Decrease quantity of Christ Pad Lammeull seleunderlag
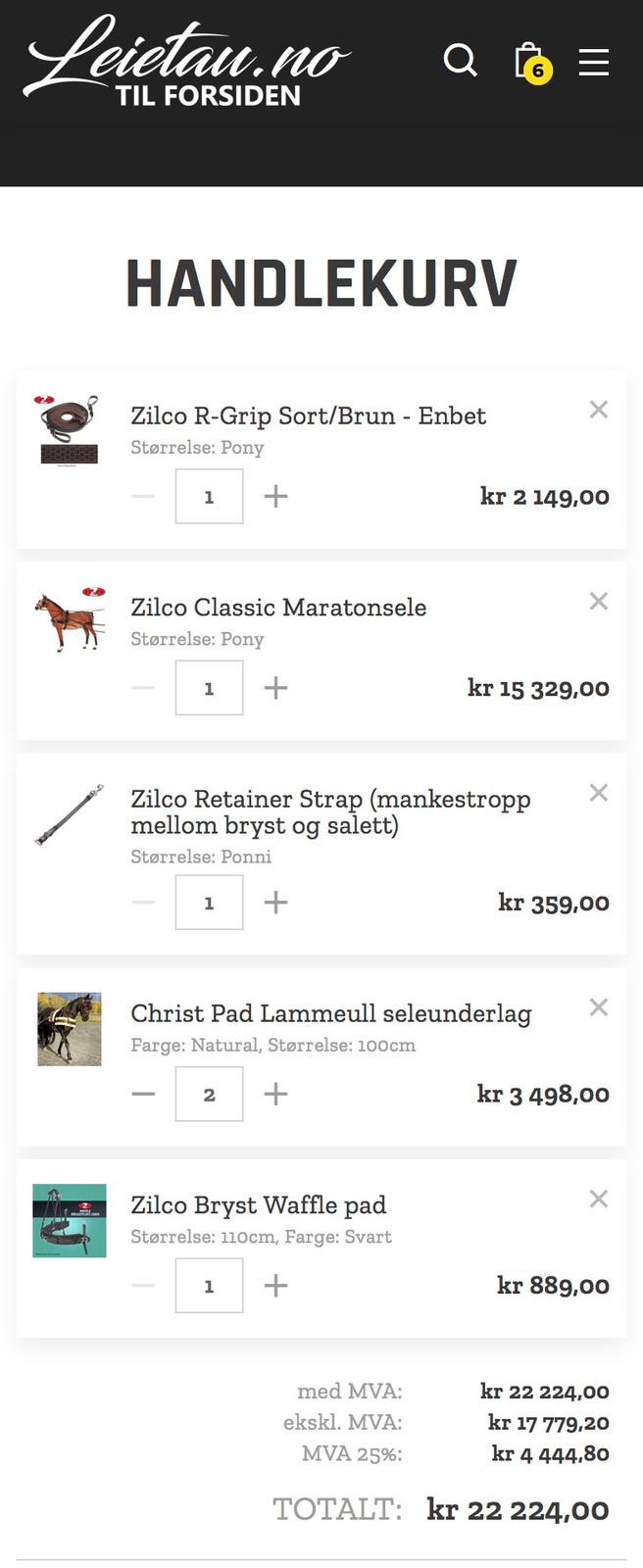643x1568 pixels. (x=143, y=1094)
